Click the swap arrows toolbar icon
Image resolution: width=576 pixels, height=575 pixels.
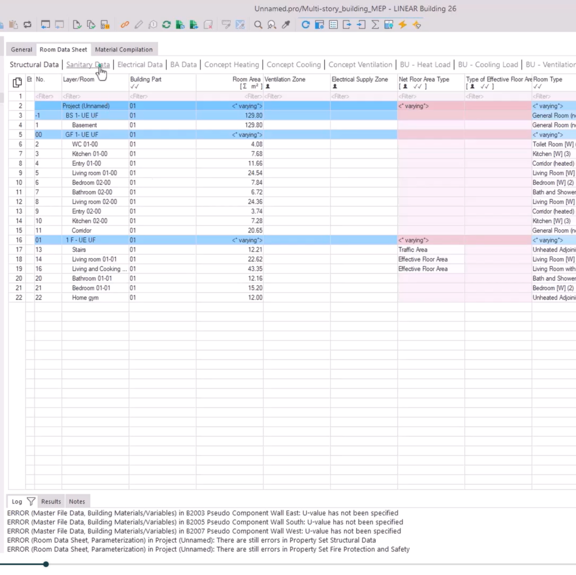click(28, 25)
